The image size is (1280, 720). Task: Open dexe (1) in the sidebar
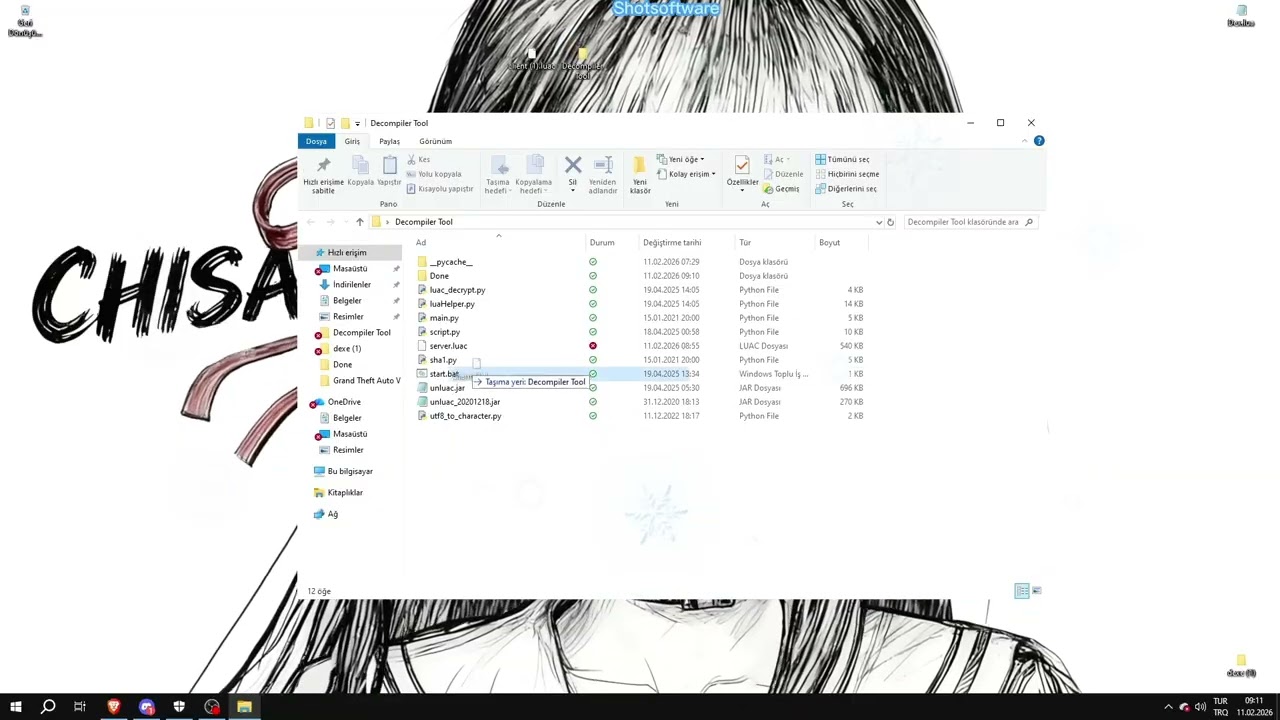[347, 349]
